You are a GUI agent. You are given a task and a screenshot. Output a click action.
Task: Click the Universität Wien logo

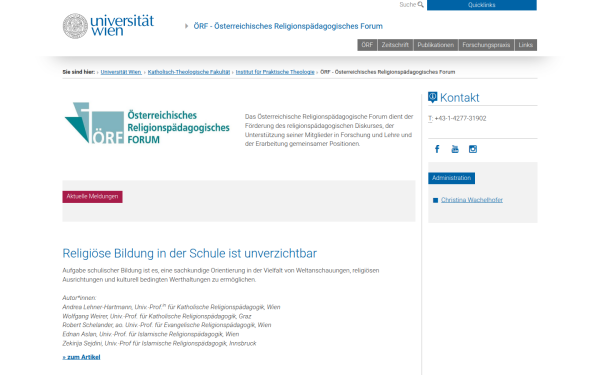(108, 26)
